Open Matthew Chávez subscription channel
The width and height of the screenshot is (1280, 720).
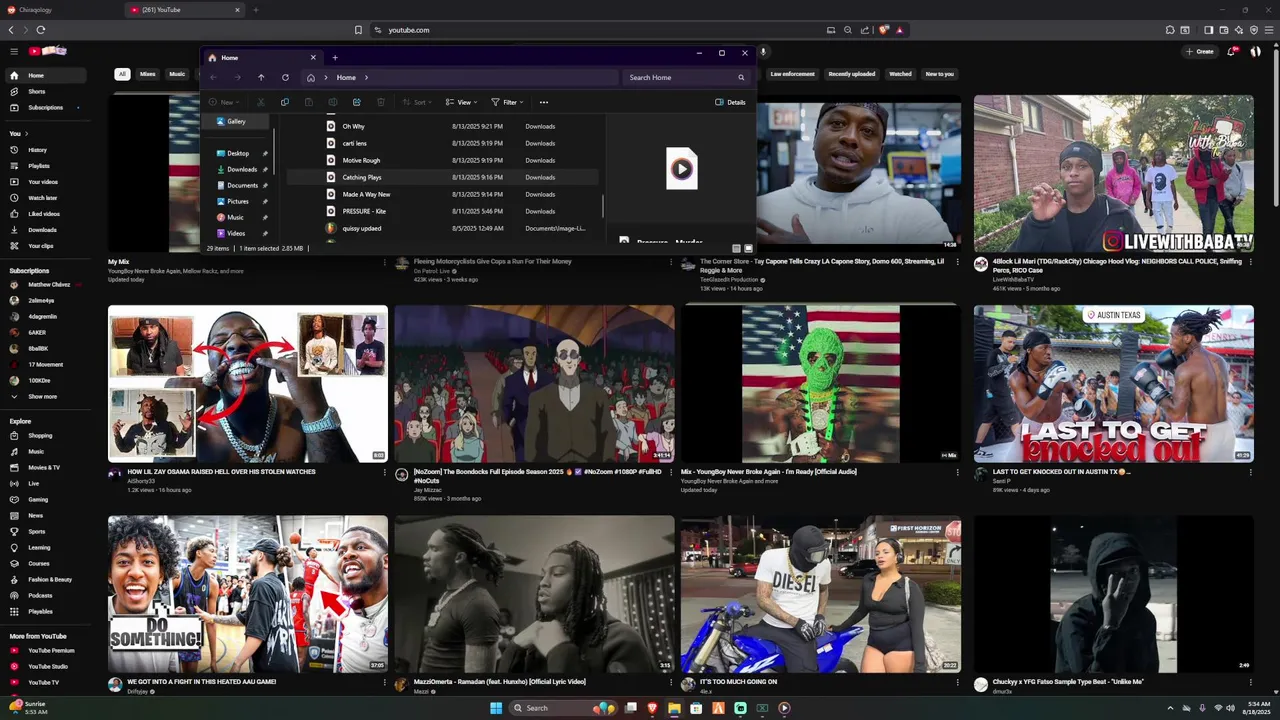click(46, 285)
